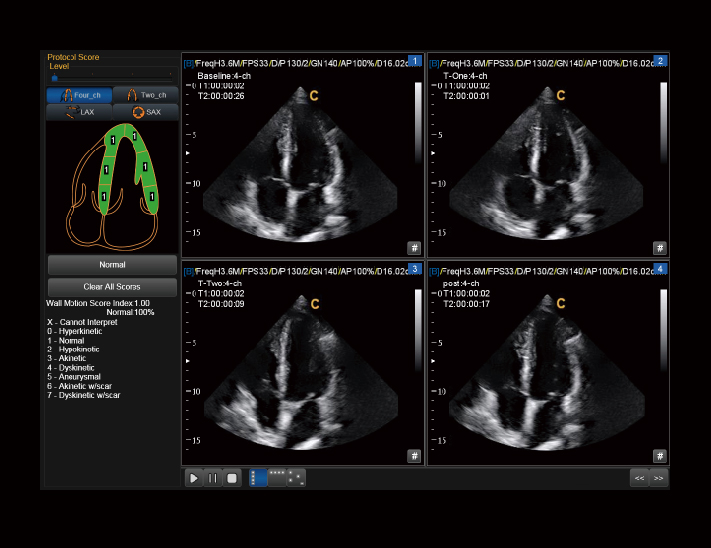Click the # icon on Baseline view
The image size is (711, 548).
[x=413, y=247]
